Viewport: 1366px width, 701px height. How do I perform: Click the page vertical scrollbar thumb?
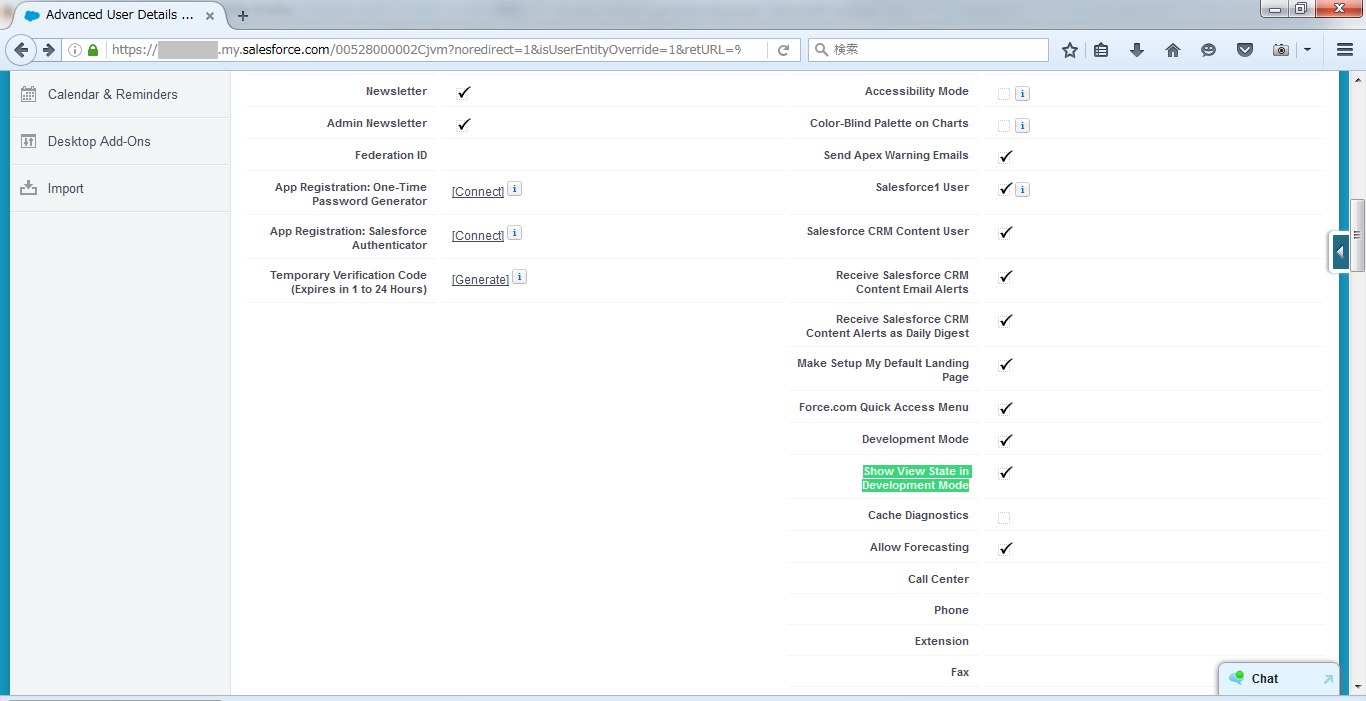point(1357,235)
